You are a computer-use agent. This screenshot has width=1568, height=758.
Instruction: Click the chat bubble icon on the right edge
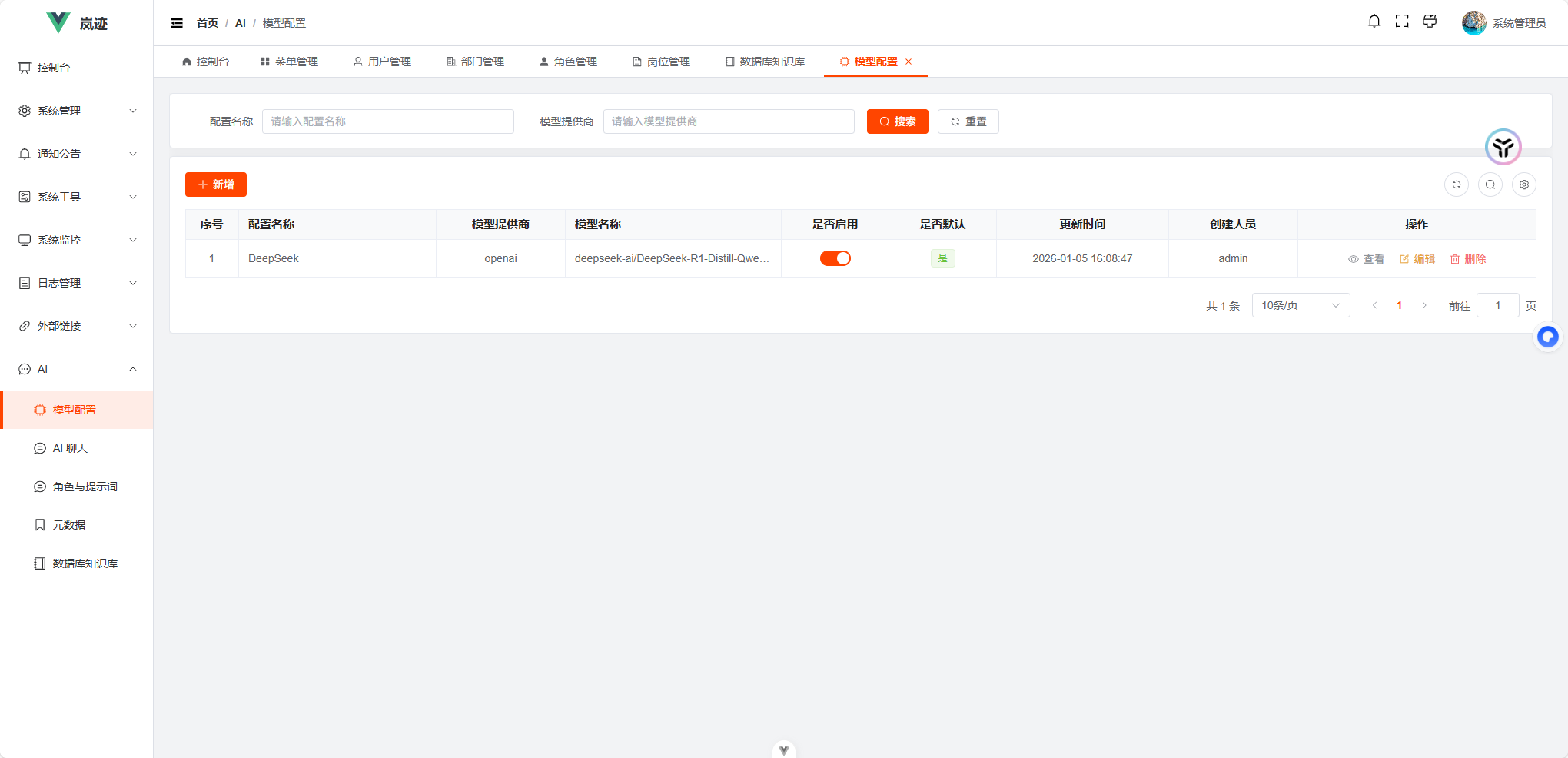pyautogui.click(x=1548, y=337)
